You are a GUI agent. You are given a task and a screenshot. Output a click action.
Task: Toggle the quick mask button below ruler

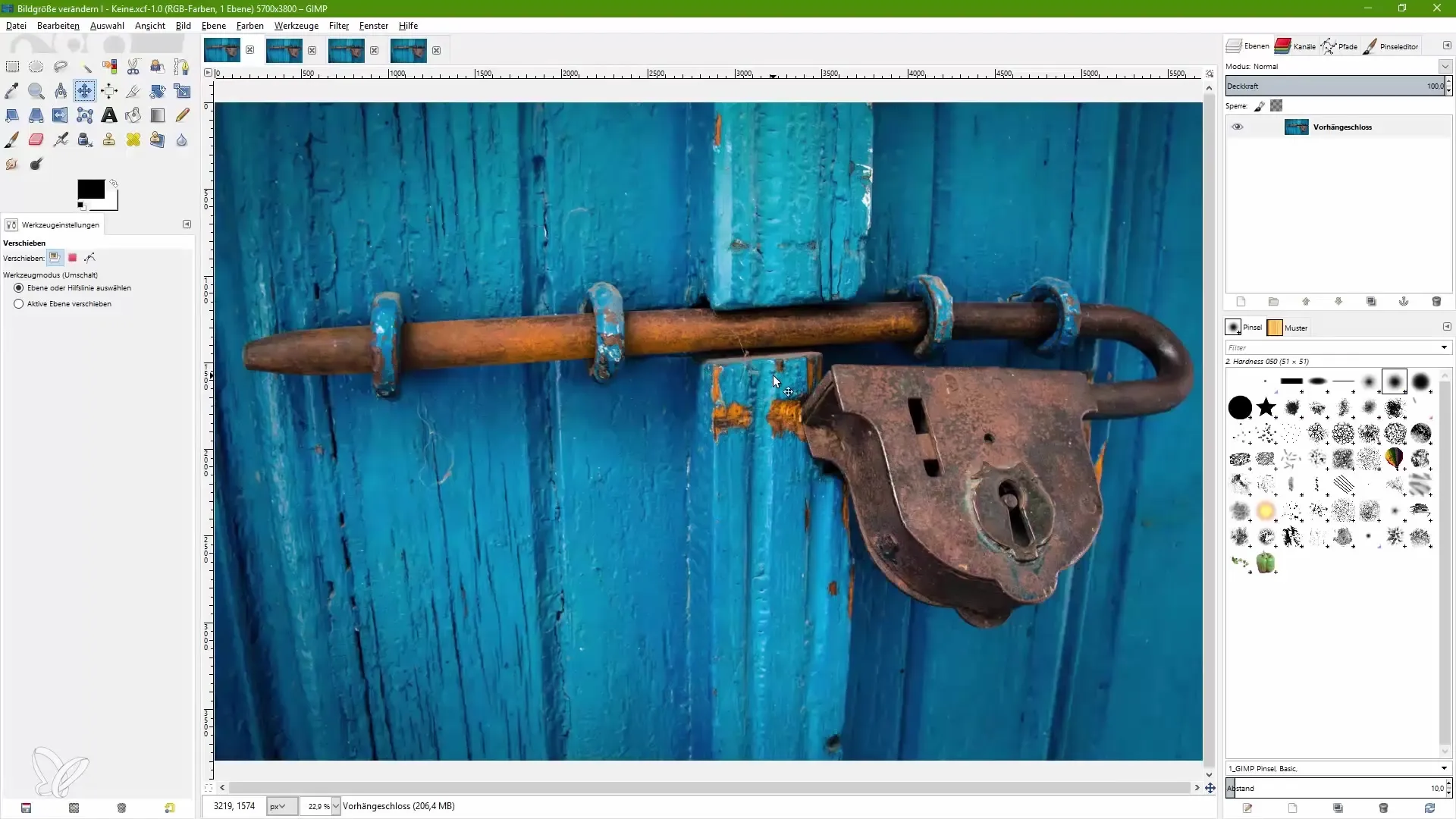click(x=209, y=788)
